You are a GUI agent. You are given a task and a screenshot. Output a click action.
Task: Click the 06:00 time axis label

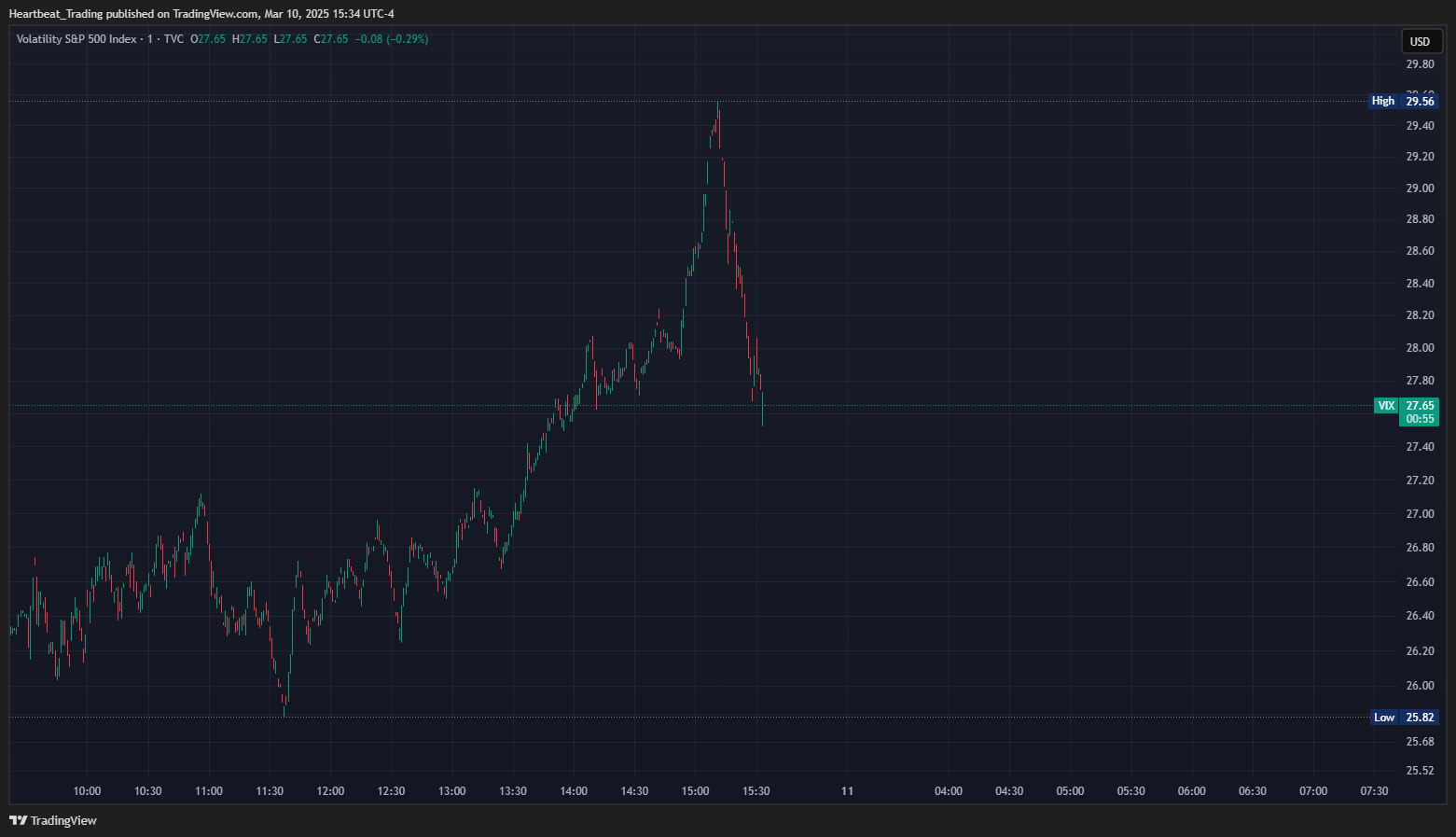click(1192, 791)
